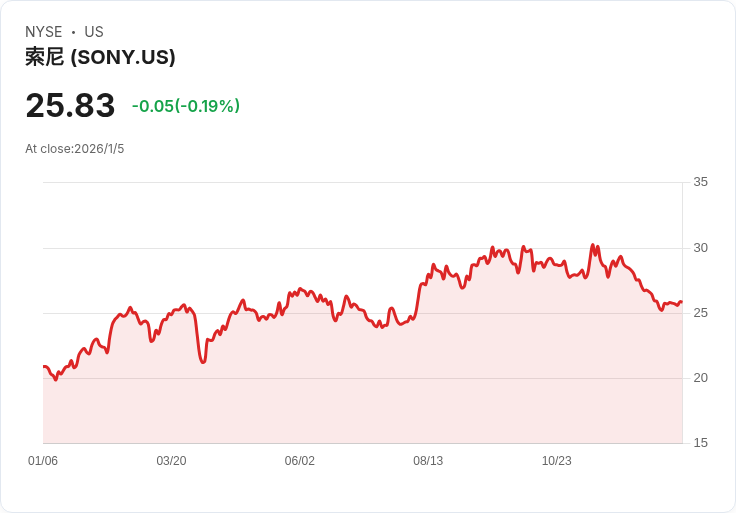The width and height of the screenshot is (736, 513).
Task: Click the 08/13 date axis label
Action: tap(428, 461)
